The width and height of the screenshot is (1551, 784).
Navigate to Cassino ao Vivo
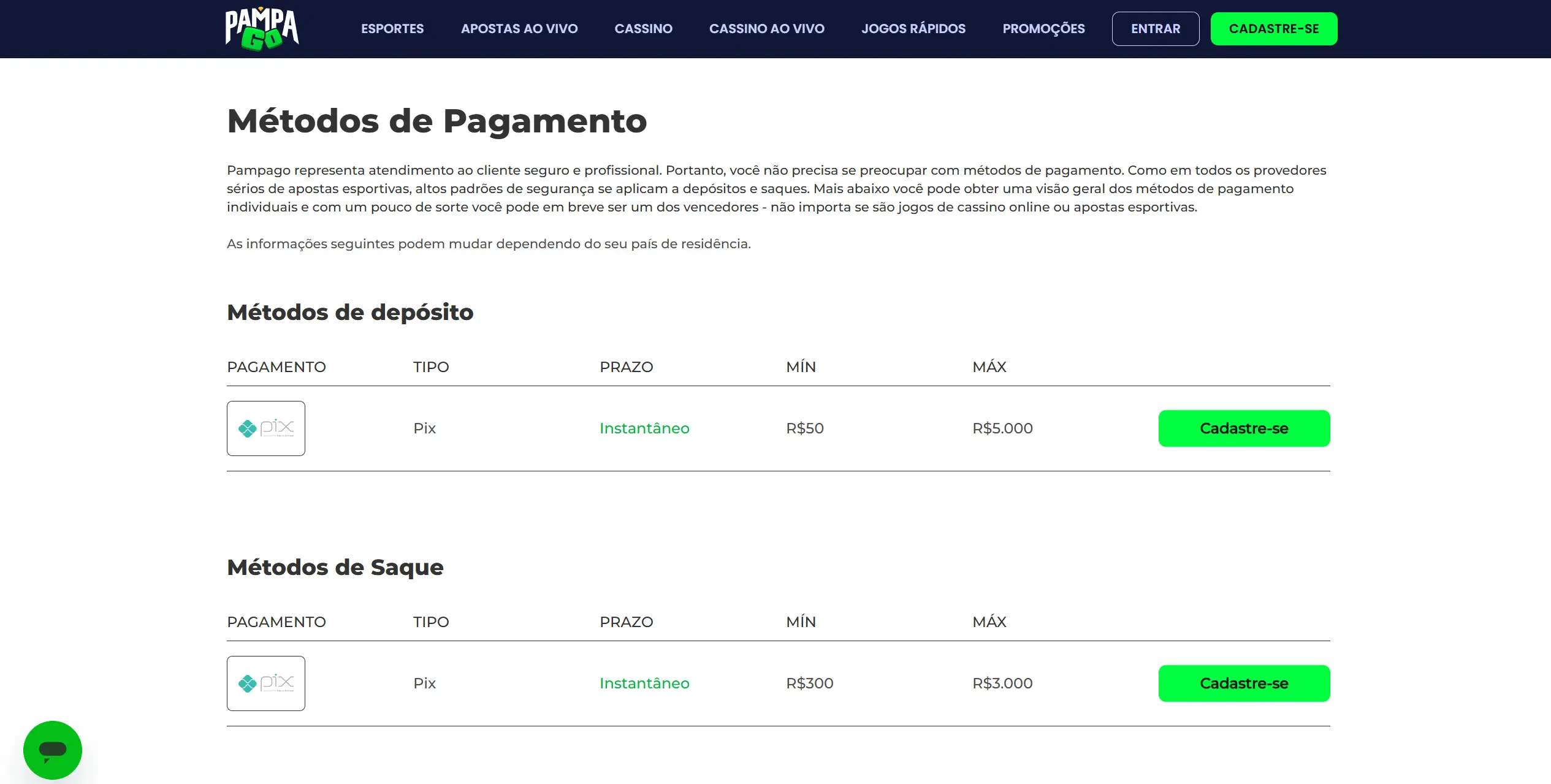click(x=766, y=29)
